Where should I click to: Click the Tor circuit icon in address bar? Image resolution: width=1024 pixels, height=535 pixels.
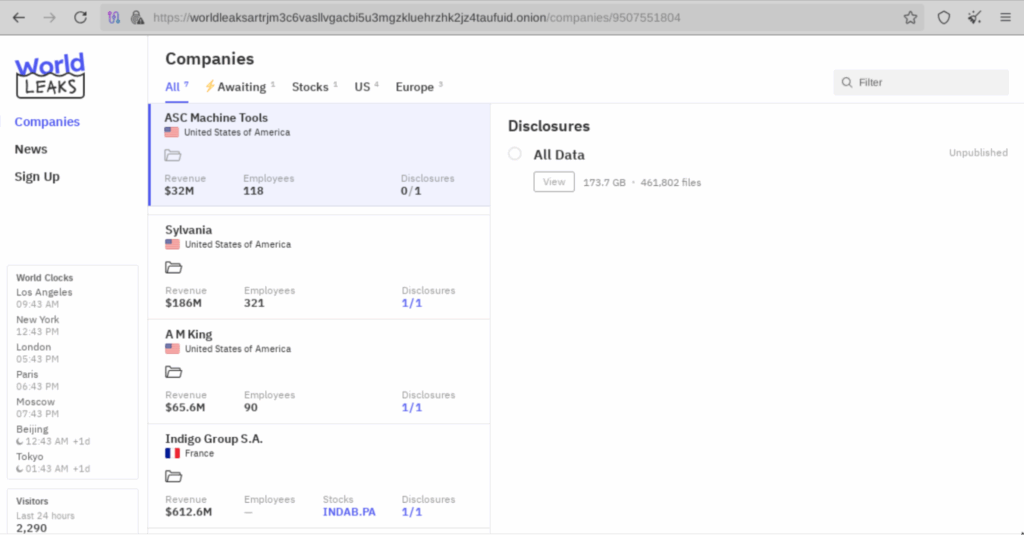pyautogui.click(x=114, y=18)
